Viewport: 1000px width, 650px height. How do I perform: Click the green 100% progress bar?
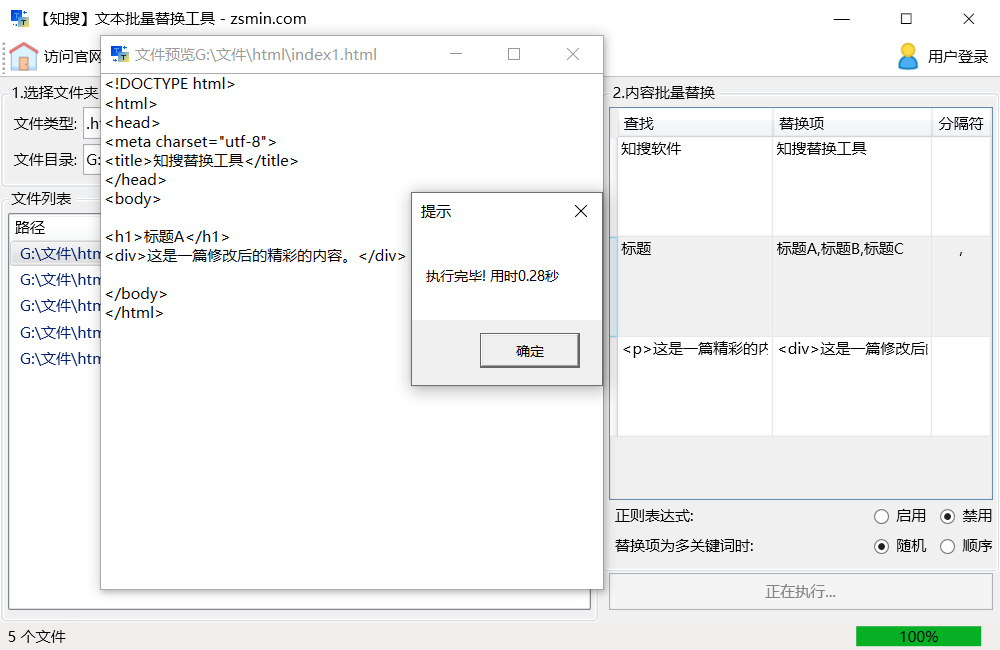pos(918,636)
